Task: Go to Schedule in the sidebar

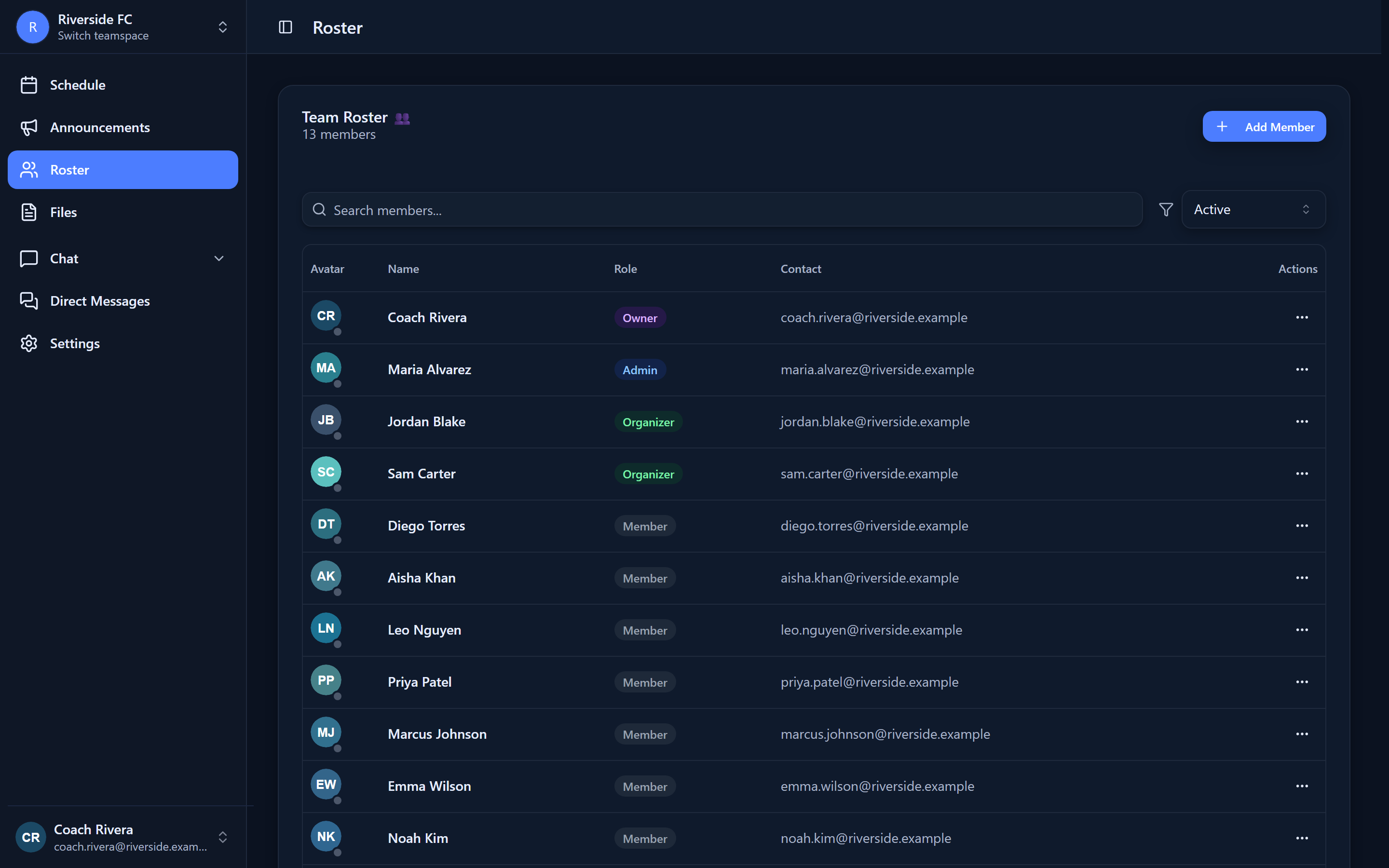Action: 123,85
